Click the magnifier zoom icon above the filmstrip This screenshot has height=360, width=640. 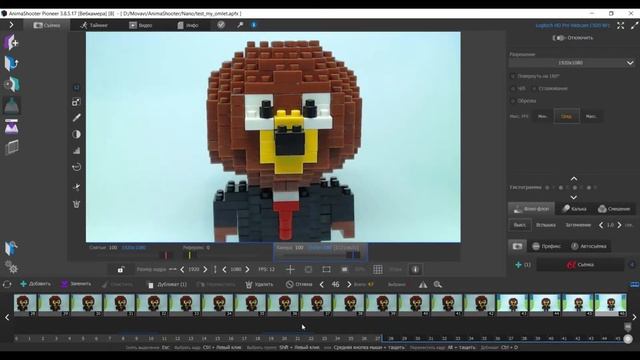pyautogui.click(x=438, y=284)
